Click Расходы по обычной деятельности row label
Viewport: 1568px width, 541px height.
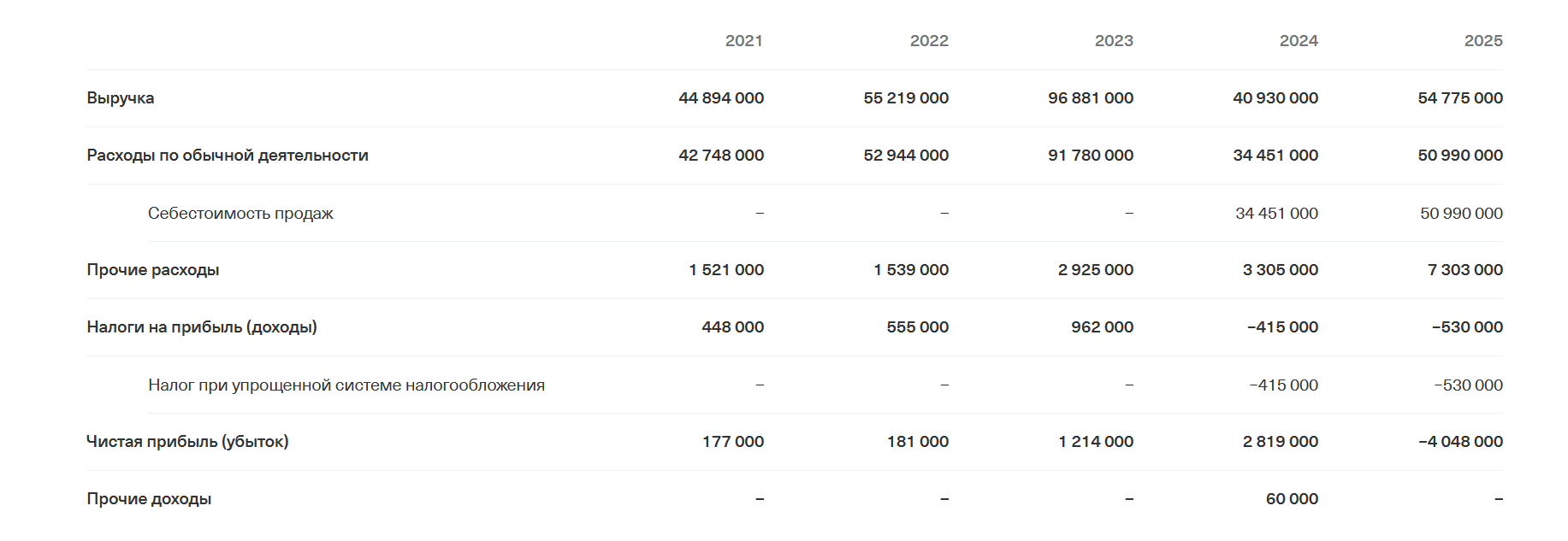coord(228,156)
